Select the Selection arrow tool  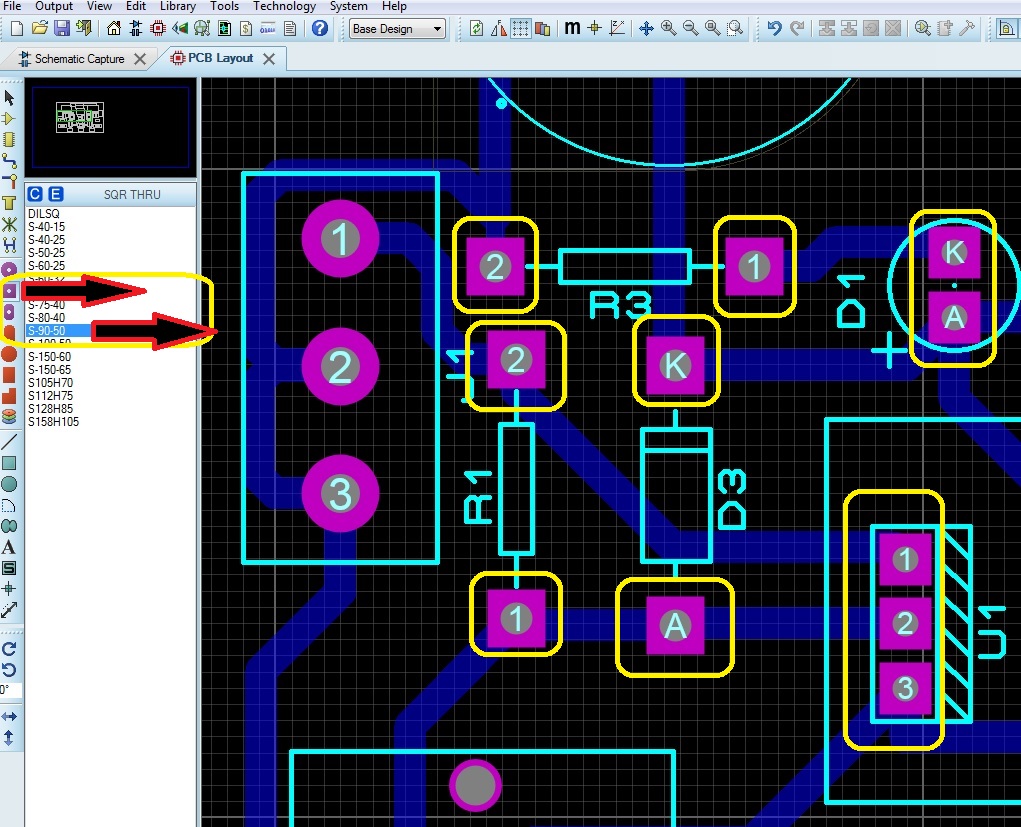pos(9,98)
